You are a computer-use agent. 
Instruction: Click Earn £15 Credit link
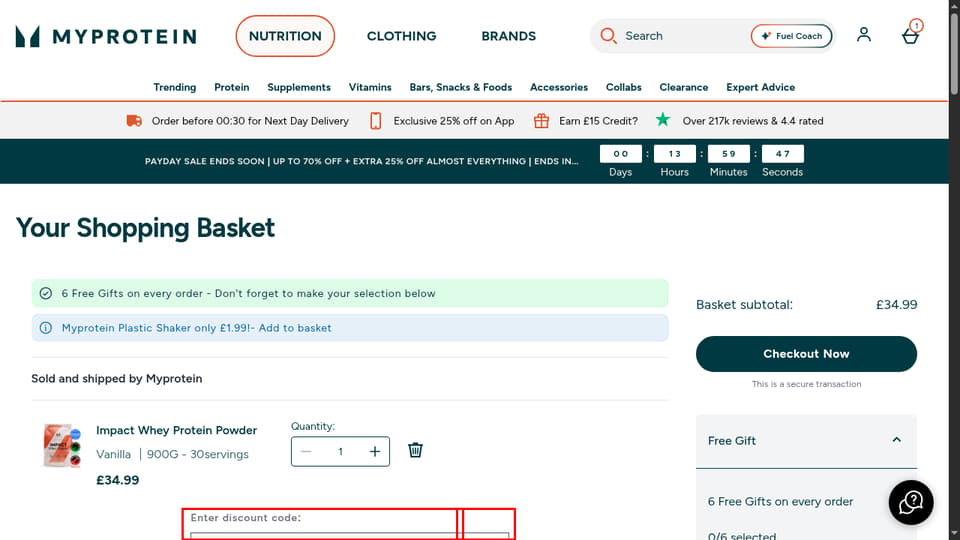coord(598,121)
